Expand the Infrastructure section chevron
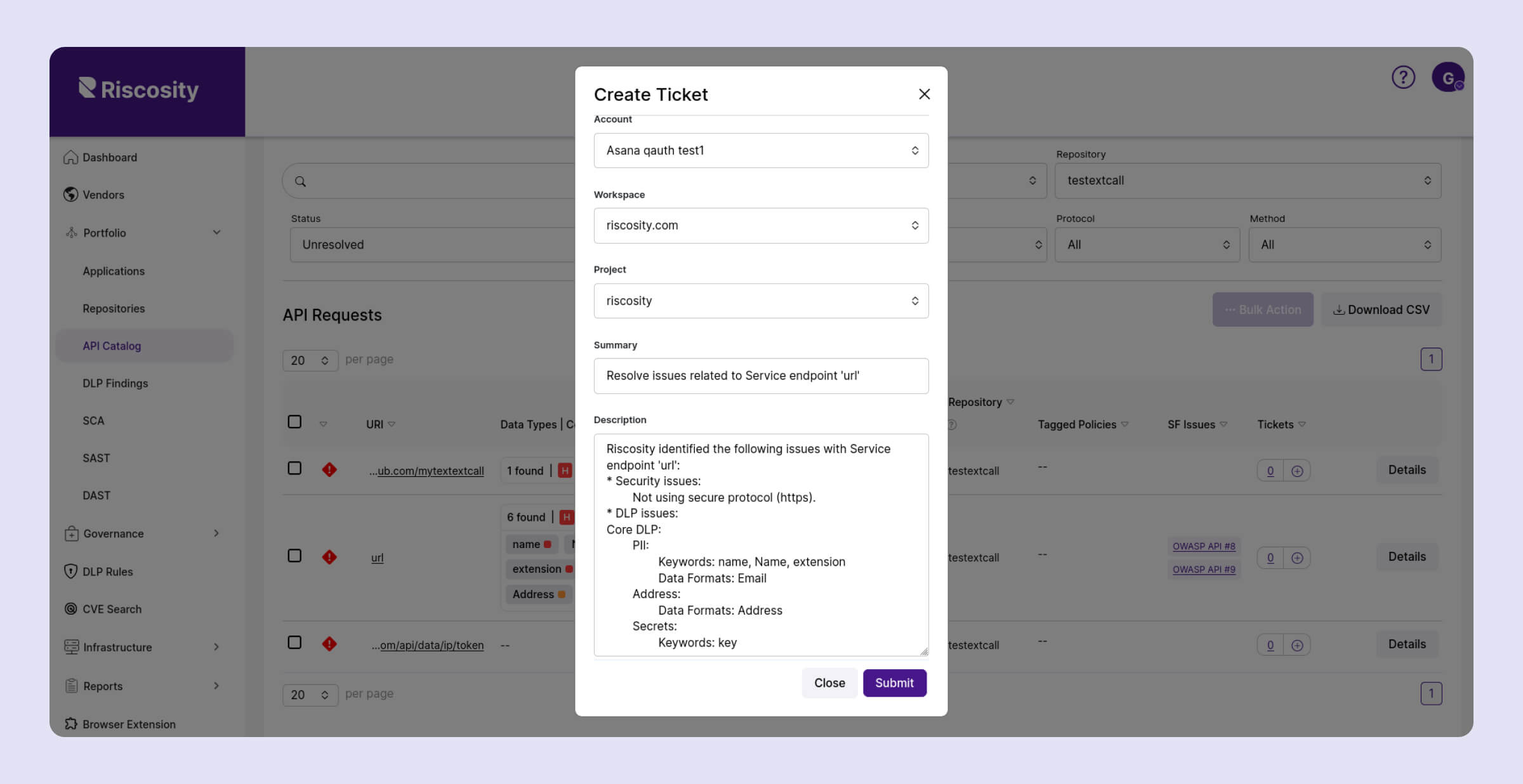 [x=216, y=647]
